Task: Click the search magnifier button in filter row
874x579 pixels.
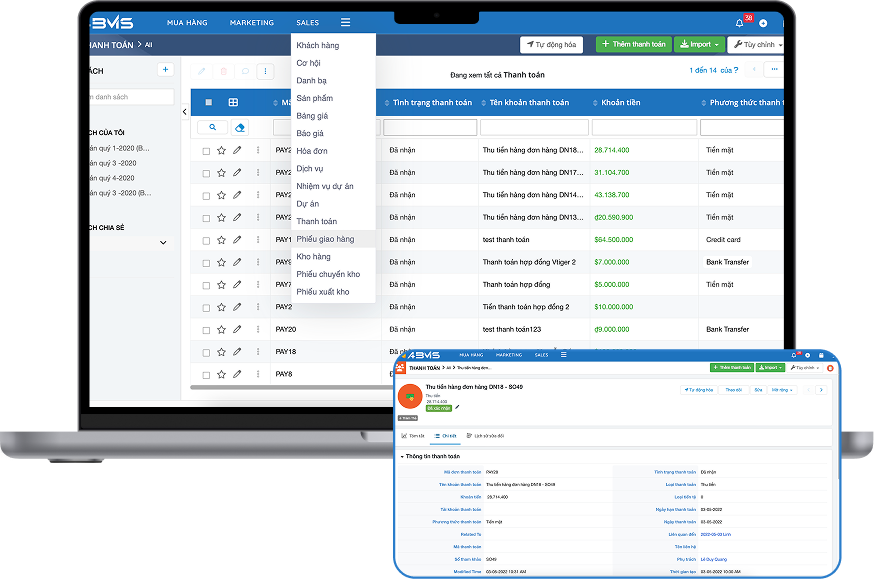Action: point(212,128)
